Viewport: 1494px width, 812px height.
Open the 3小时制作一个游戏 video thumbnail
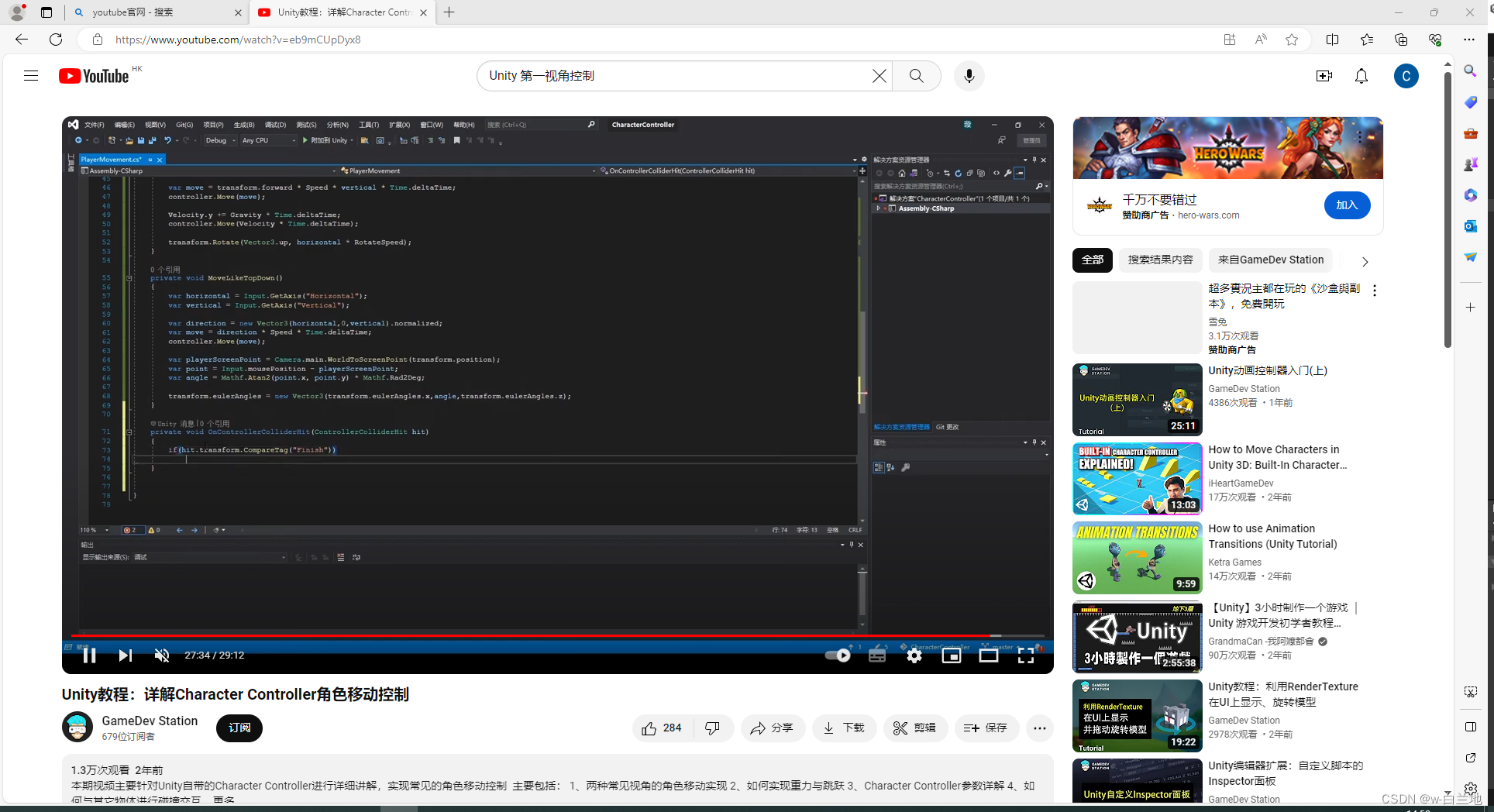[x=1137, y=637]
